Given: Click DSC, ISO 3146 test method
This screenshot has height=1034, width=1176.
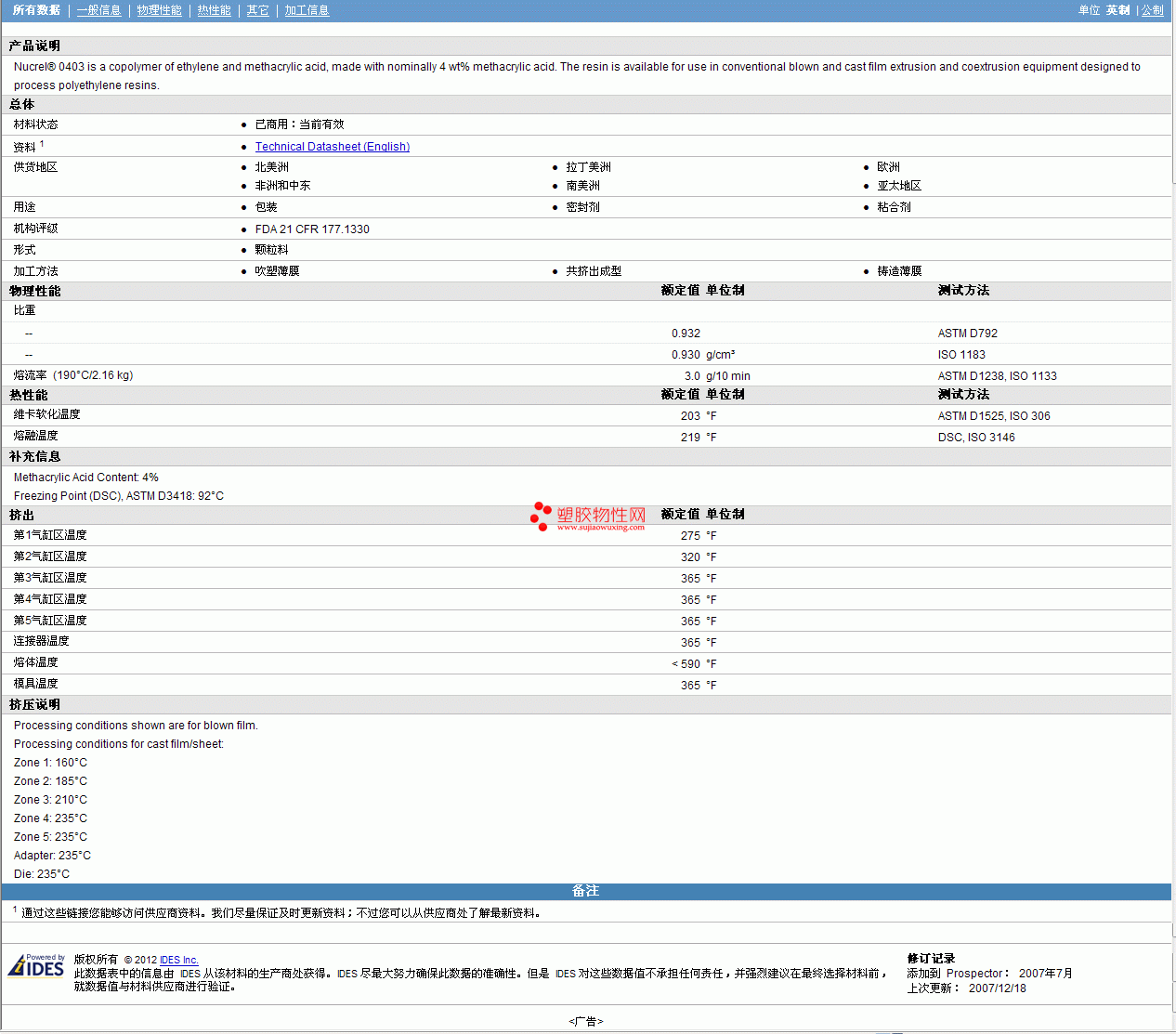Looking at the screenshot, I should pos(976,438).
